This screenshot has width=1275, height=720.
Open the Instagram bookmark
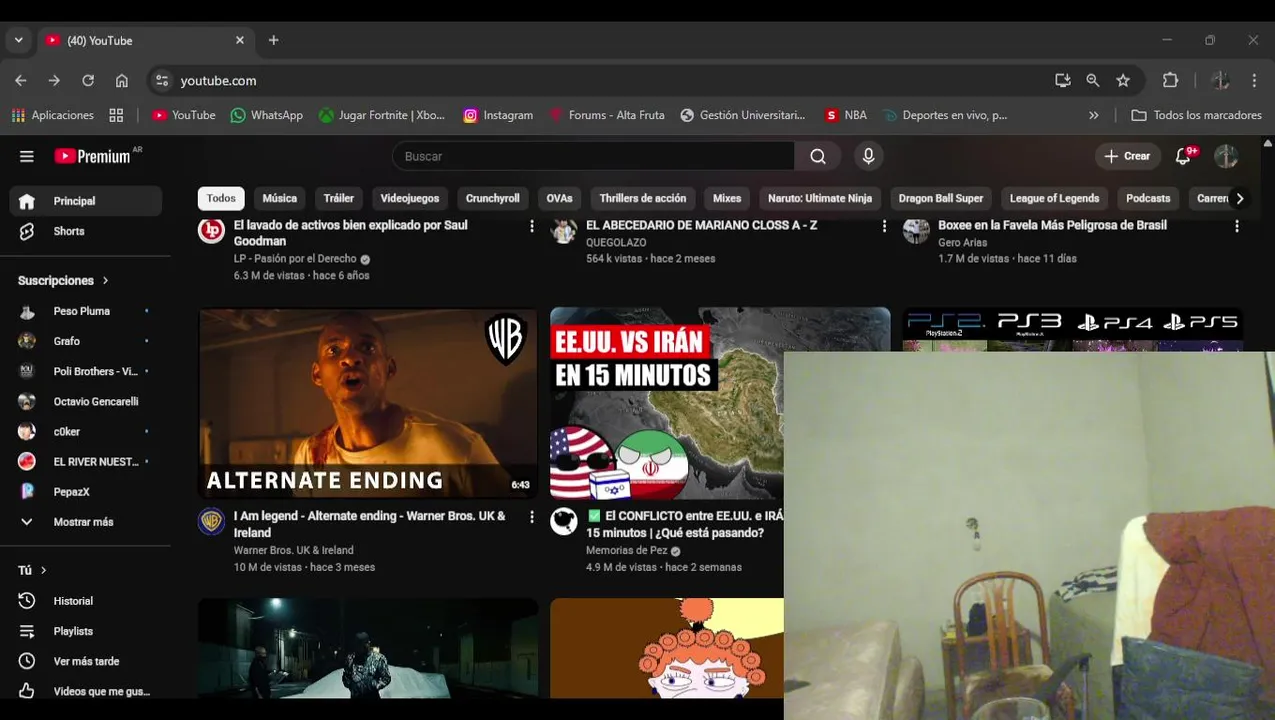(x=498, y=115)
